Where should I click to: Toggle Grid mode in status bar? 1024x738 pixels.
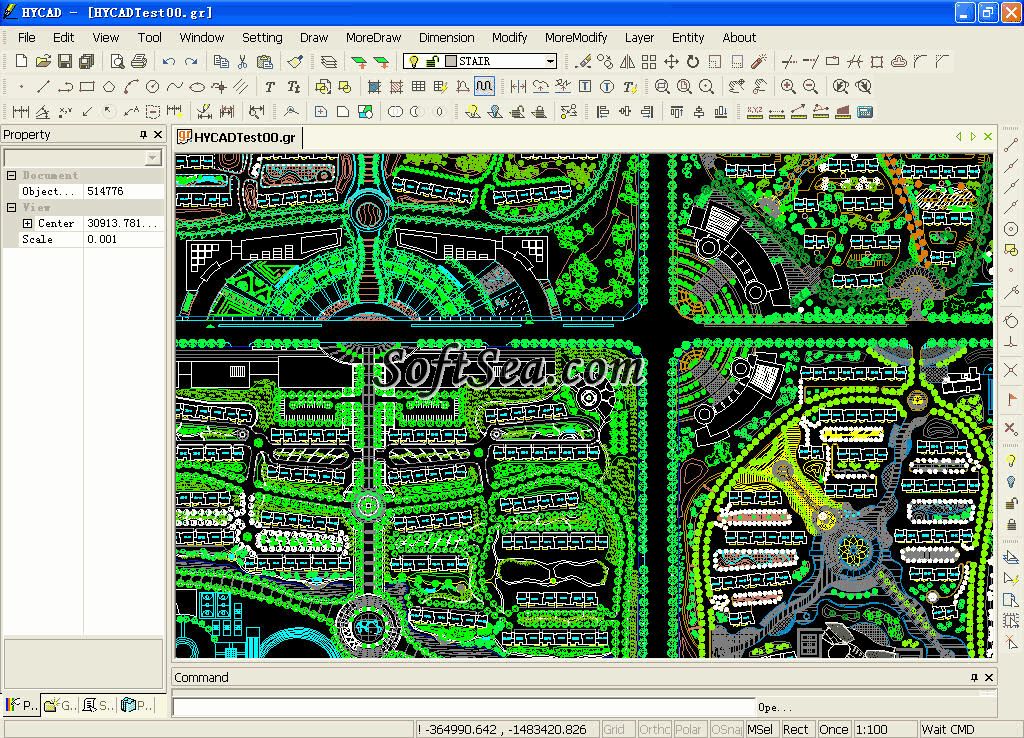(x=614, y=729)
